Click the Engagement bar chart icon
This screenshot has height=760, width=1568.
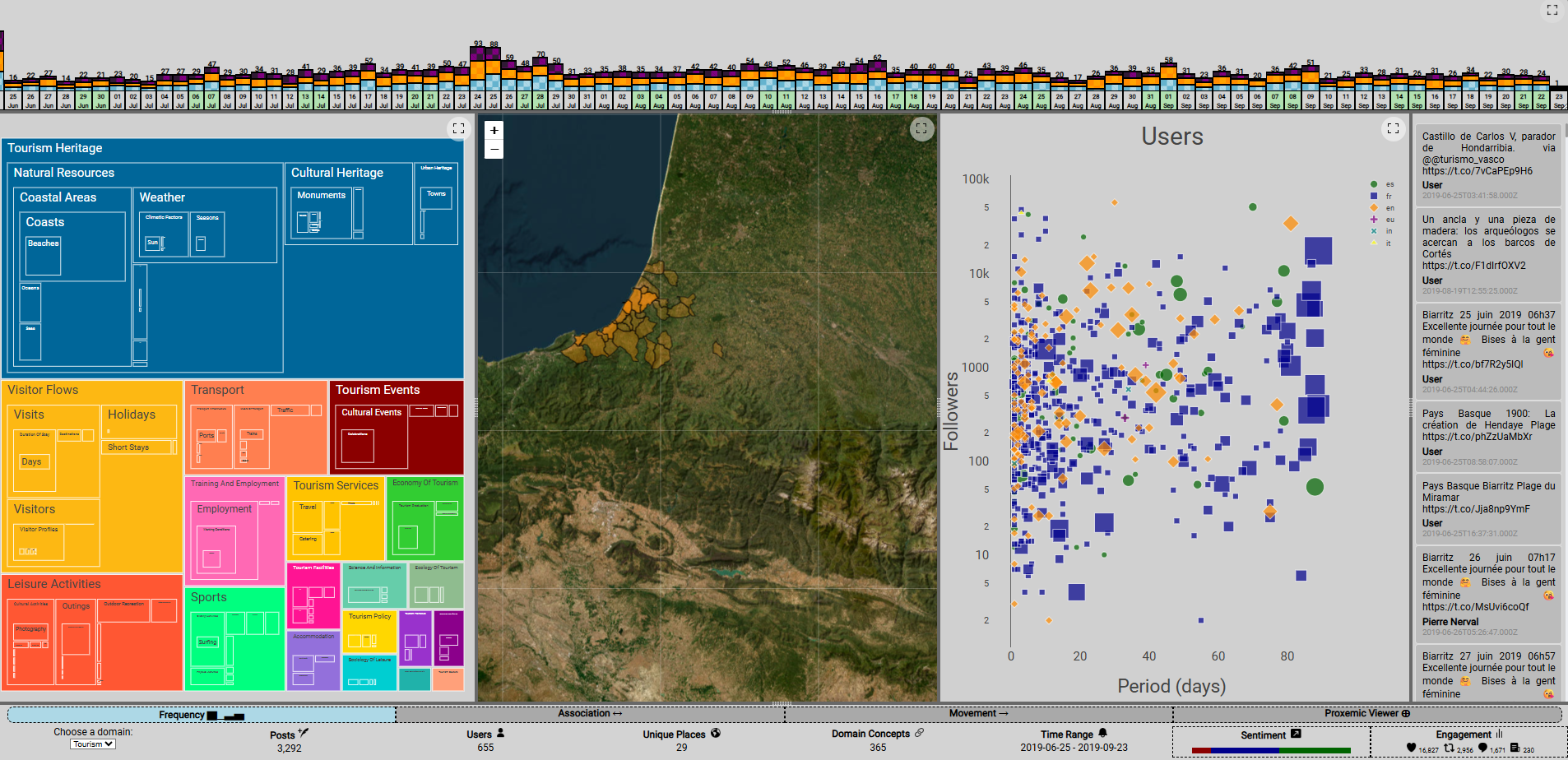click(x=1499, y=734)
